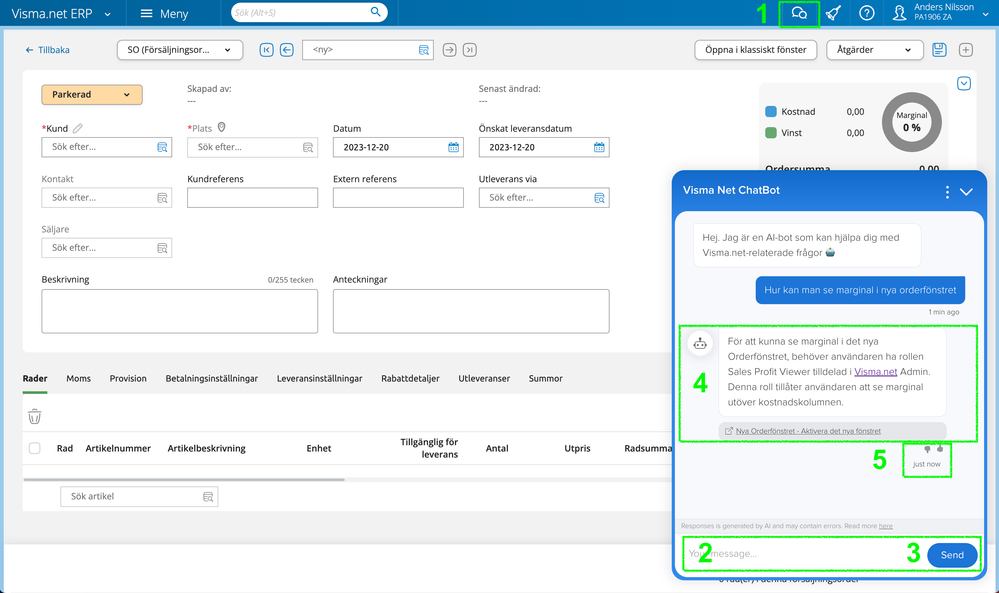Open the Plats lookup icon
The image size is (999, 593).
tap(308, 147)
